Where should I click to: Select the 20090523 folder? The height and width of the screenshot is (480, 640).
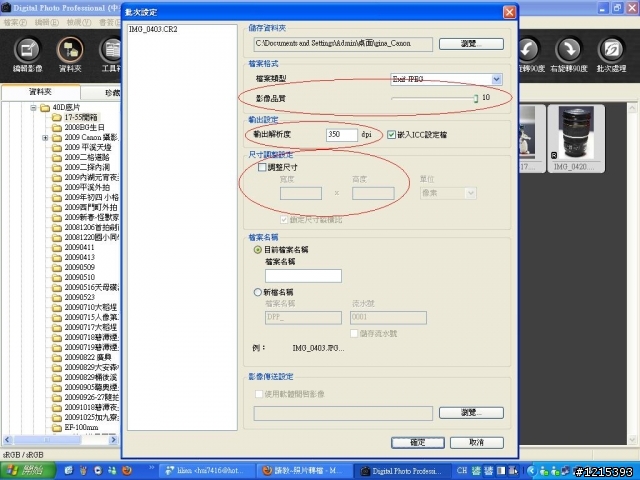73,297
